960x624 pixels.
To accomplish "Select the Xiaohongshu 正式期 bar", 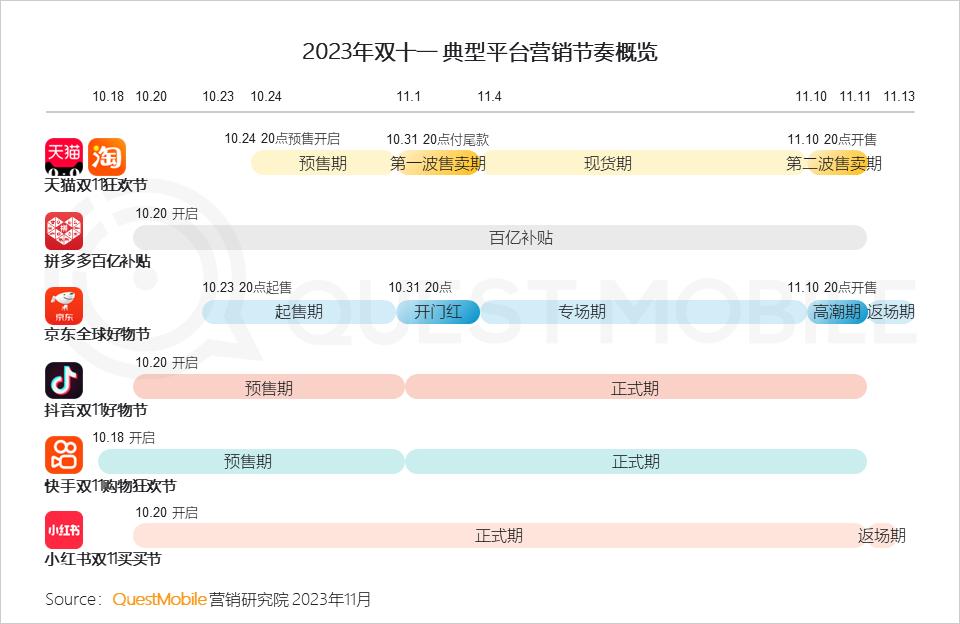I will 500,535.
